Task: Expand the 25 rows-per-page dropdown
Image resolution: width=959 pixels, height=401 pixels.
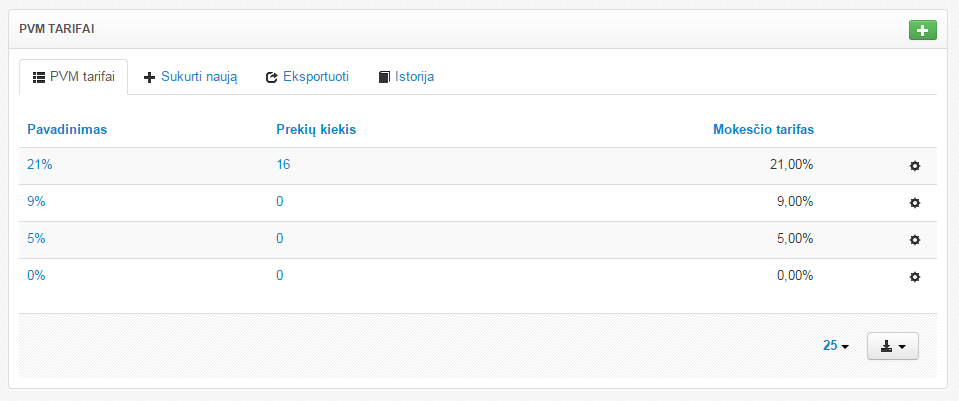Action: tap(835, 346)
